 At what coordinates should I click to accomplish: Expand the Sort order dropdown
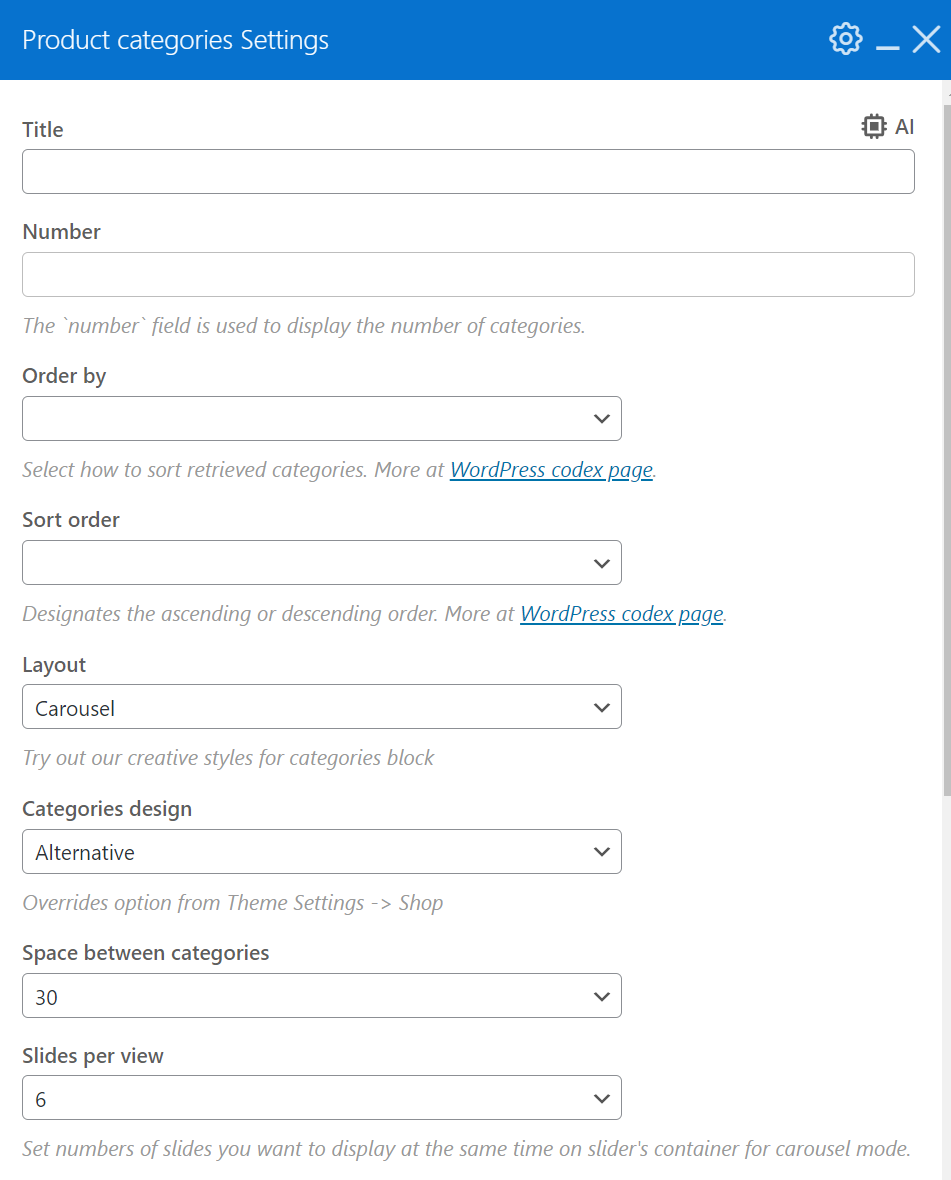321,563
